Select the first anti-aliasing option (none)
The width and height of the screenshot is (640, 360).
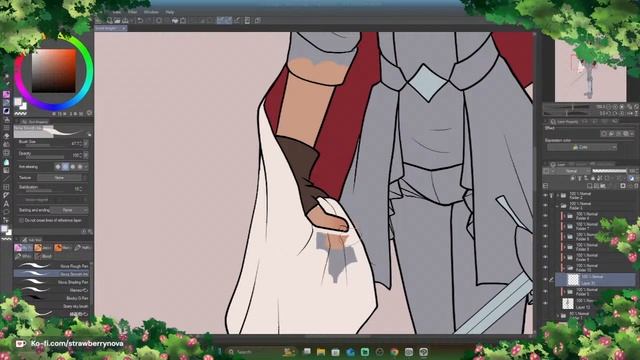click(x=58, y=167)
